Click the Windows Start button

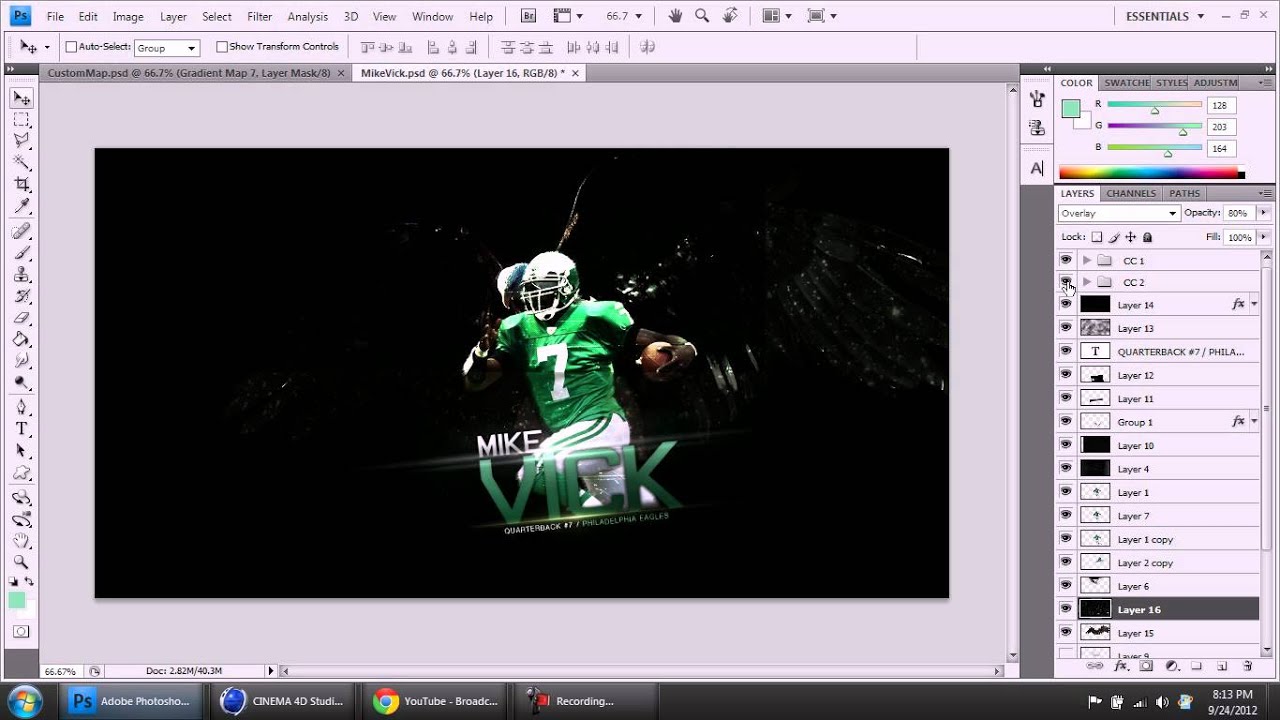pos(24,700)
